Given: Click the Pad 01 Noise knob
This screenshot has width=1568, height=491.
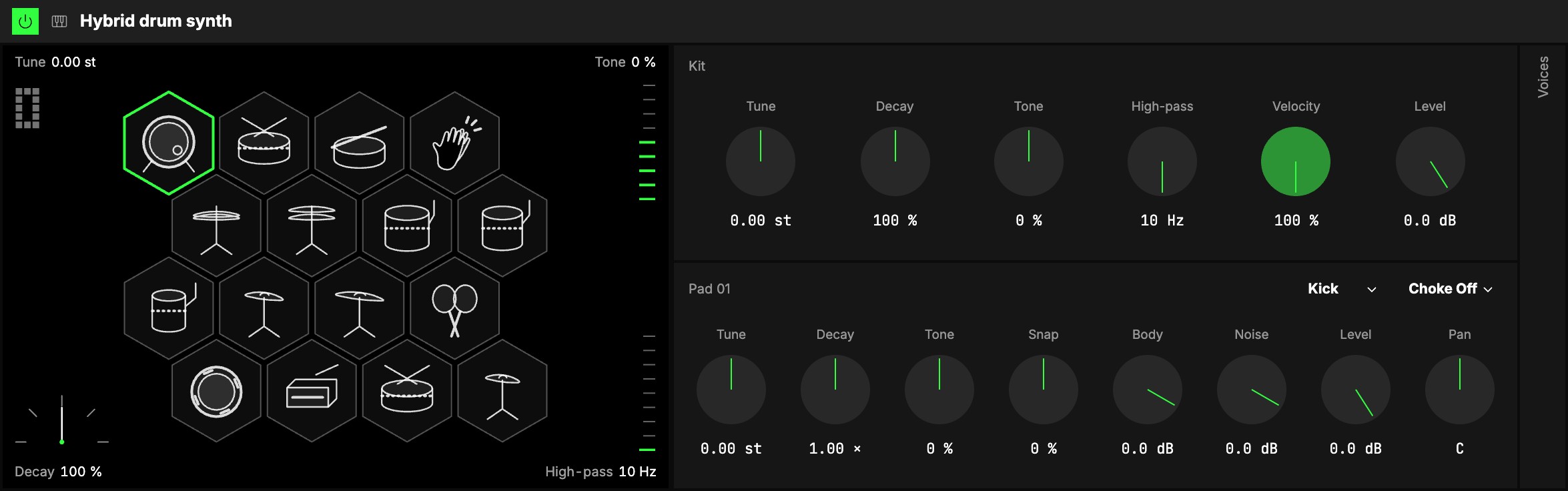Looking at the screenshot, I should [x=1252, y=390].
